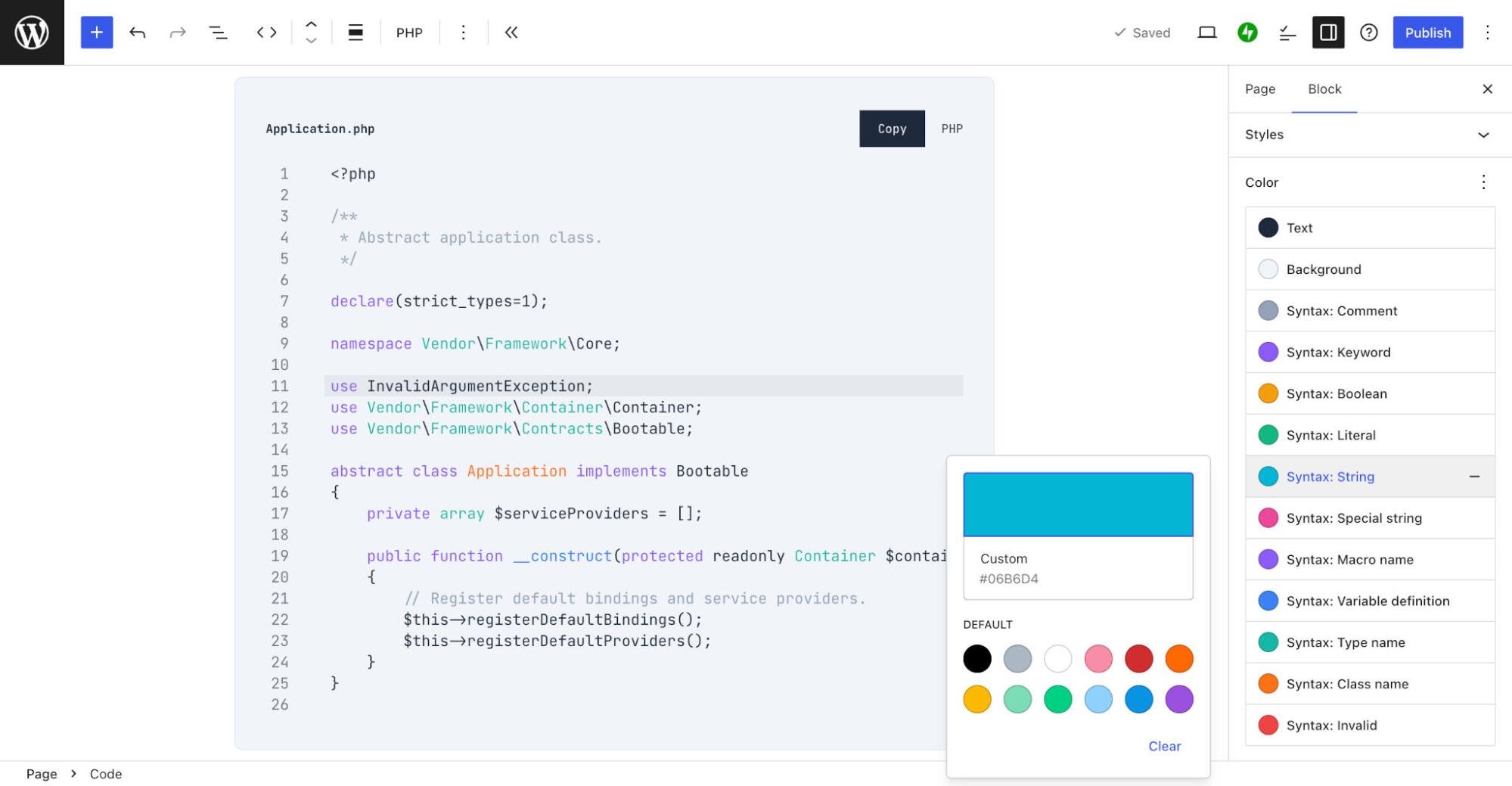Image resolution: width=1512 pixels, height=786 pixels.
Task: Open the block inserter
Action: [96, 33]
